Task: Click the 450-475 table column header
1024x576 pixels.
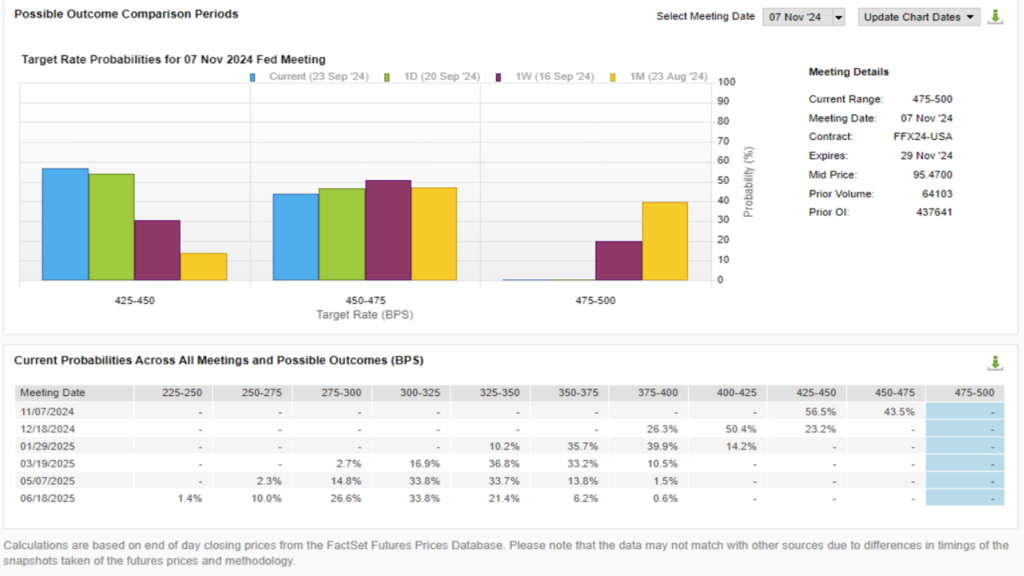Action: [886, 392]
